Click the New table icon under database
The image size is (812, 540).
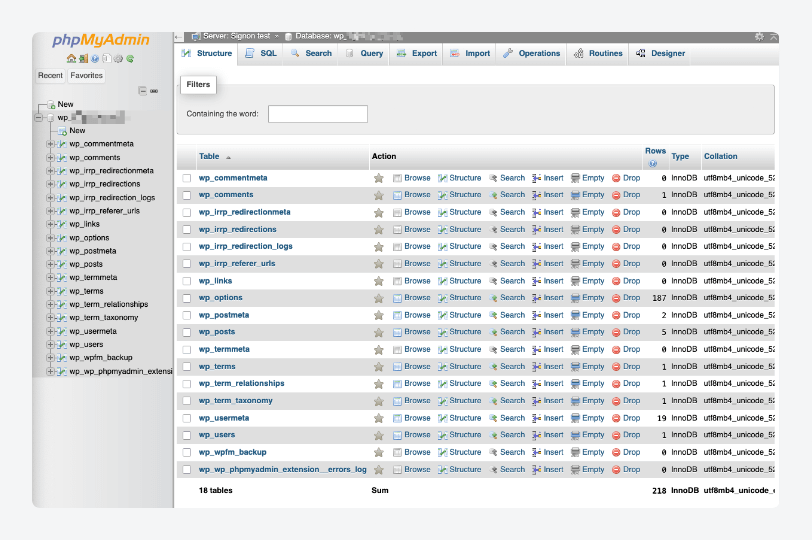63,131
